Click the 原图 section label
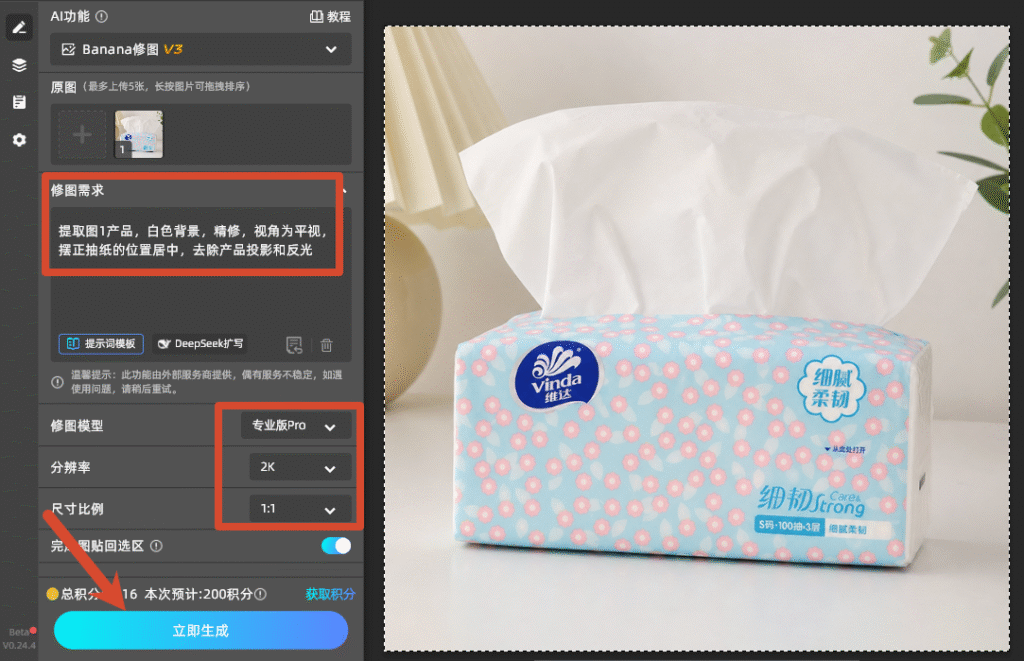The image size is (1024, 661). (63, 87)
